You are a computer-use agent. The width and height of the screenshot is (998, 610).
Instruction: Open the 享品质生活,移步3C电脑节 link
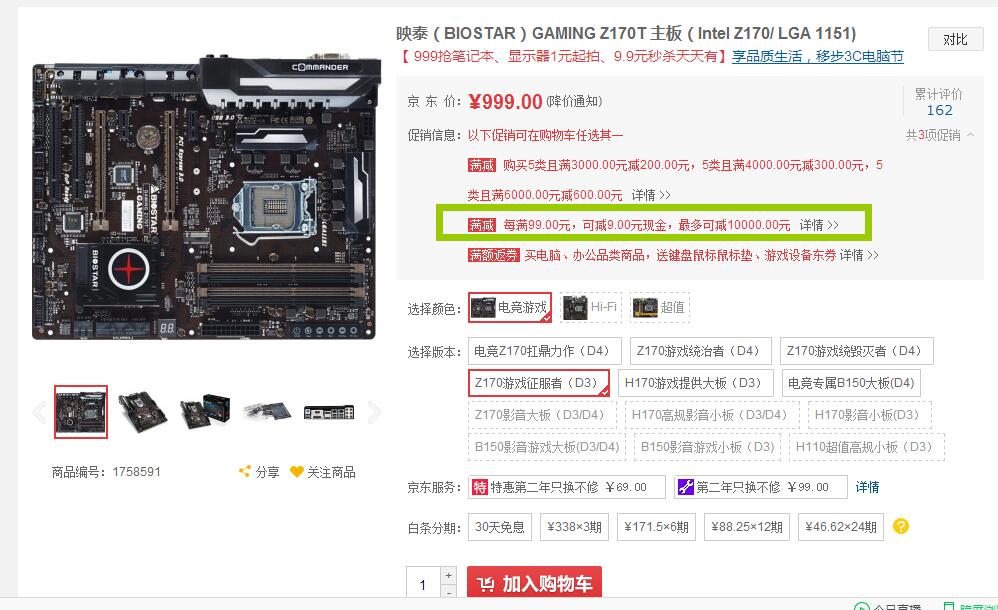pos(817,56)
